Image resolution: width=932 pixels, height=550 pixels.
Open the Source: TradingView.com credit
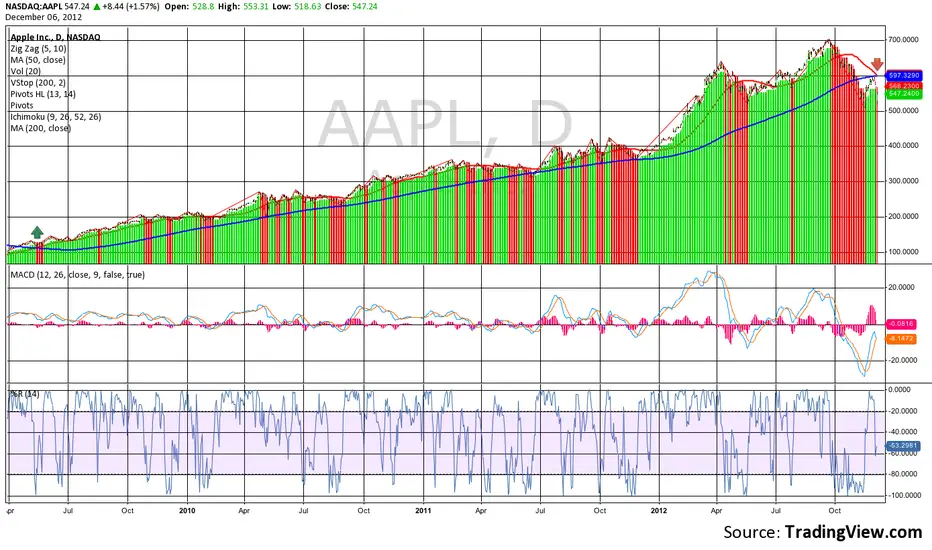click(x=823, y=532)
